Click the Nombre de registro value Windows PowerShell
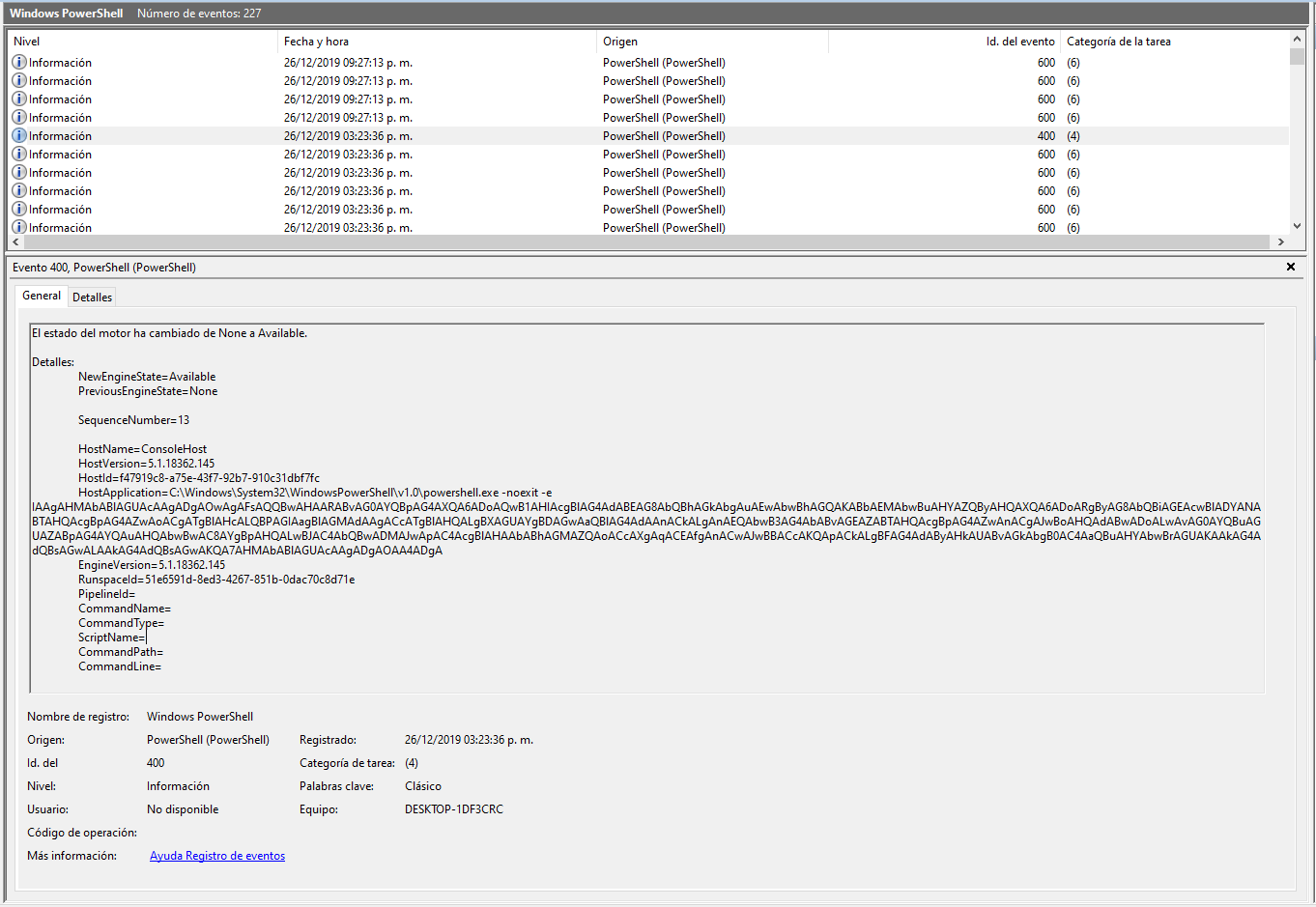Screen dimensions: 1316x907 coord(200,717)
